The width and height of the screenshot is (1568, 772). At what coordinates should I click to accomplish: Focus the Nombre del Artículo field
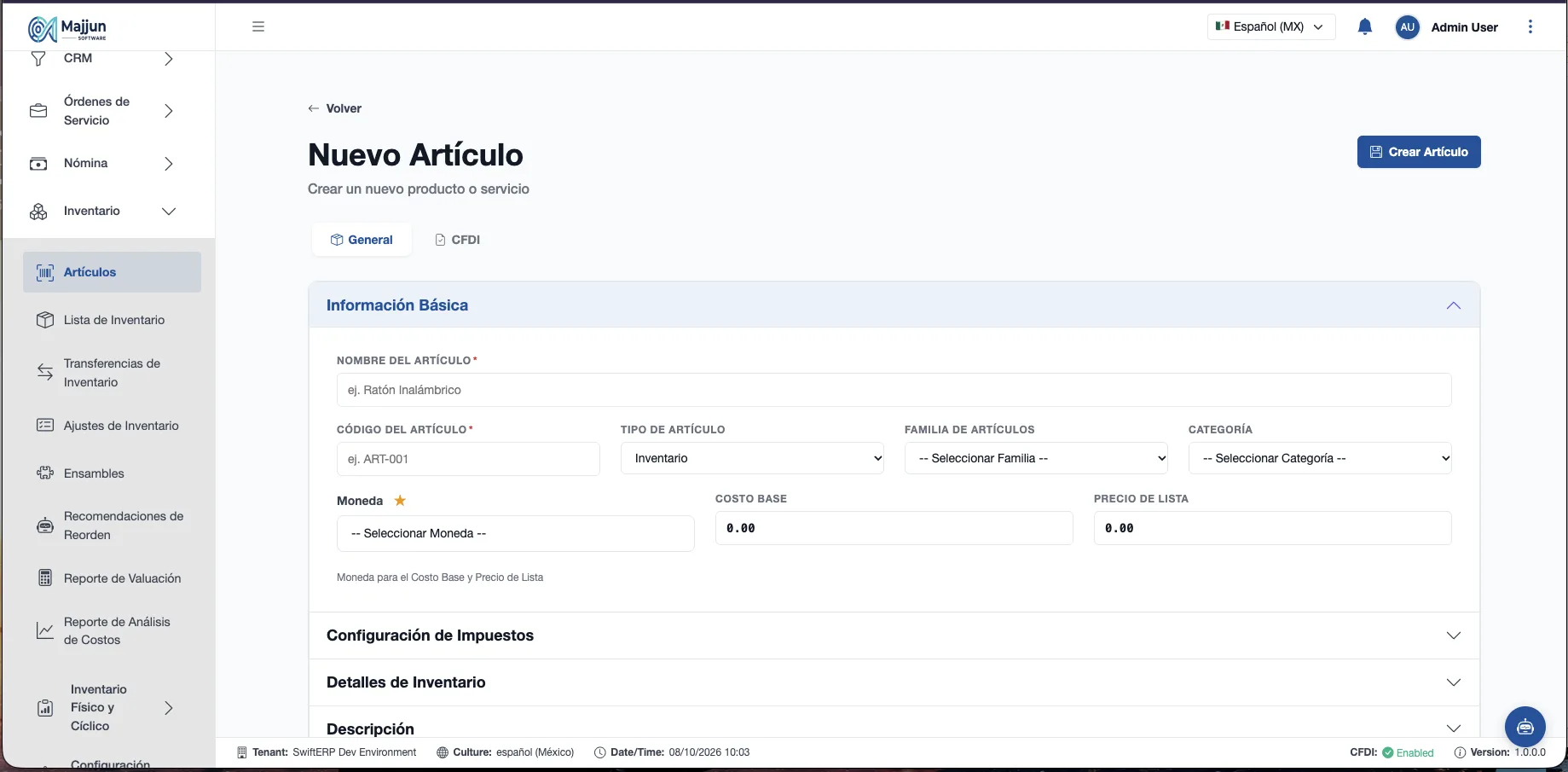point(894,390)
